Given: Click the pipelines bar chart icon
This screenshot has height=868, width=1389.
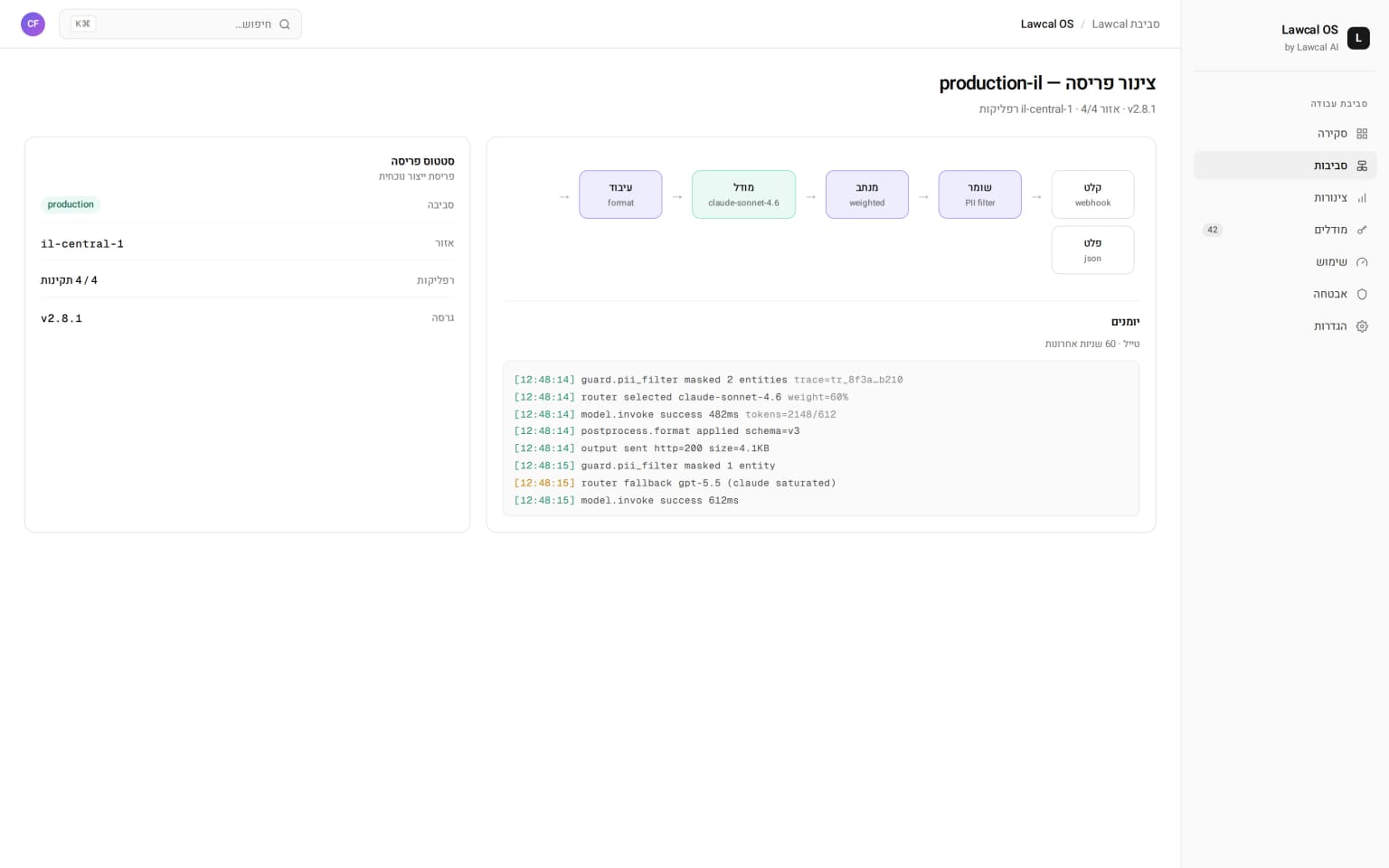Looking at the screenshot, I should [1362, 198].
